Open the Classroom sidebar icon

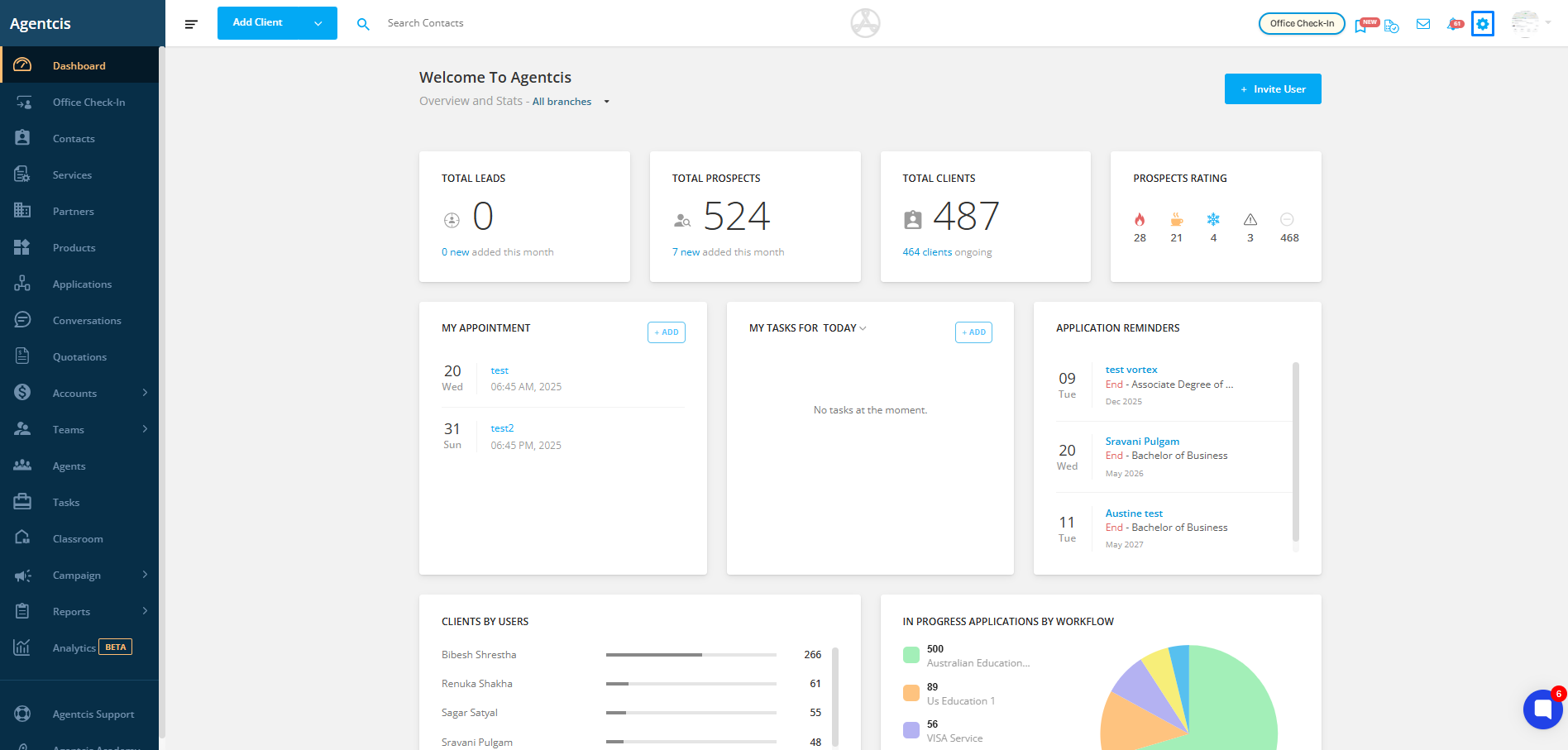tap(22, 538)
